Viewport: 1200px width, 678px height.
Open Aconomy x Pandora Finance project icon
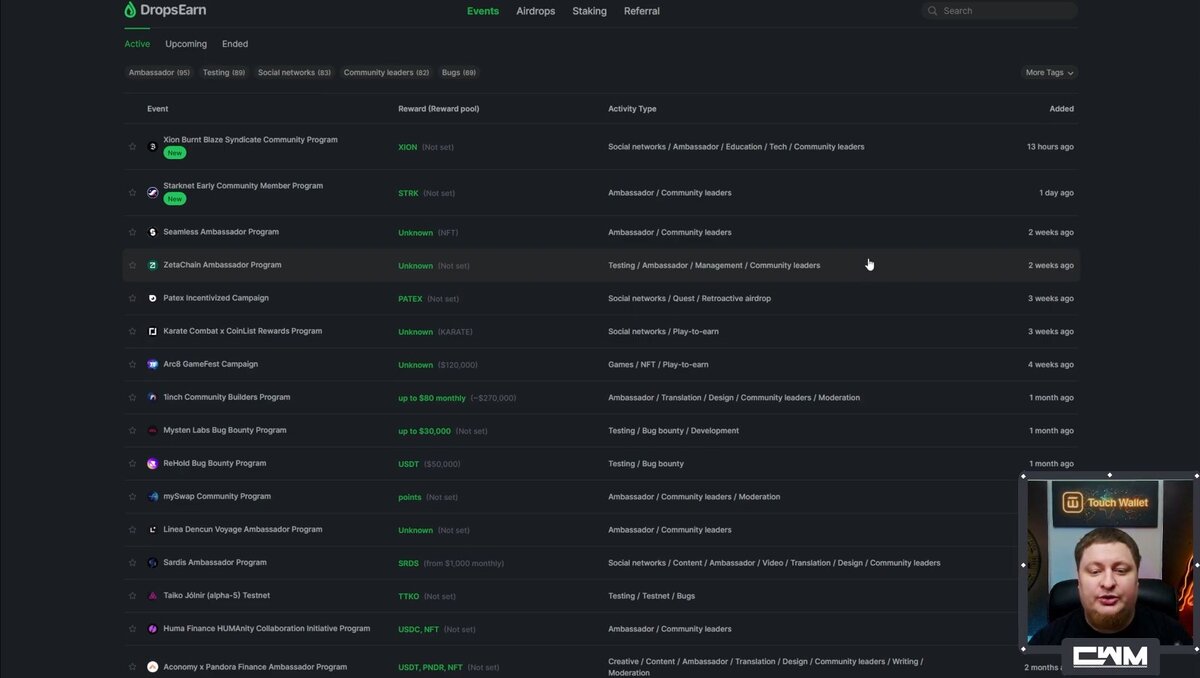click(x=153, y=666)
